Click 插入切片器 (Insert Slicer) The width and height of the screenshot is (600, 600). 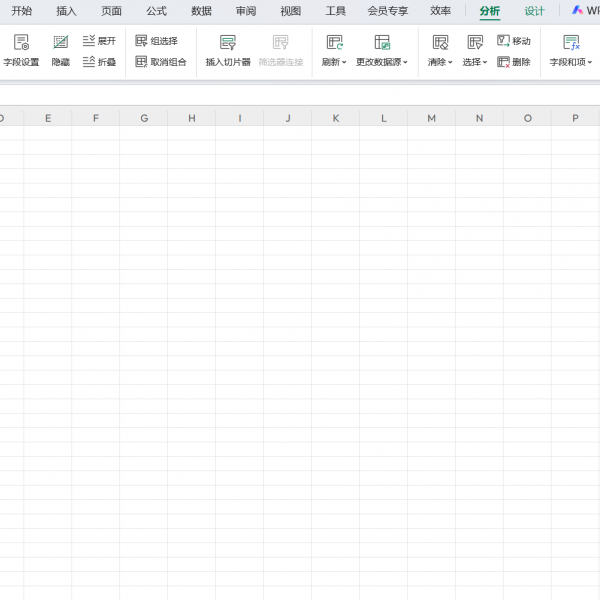point(228,50)
